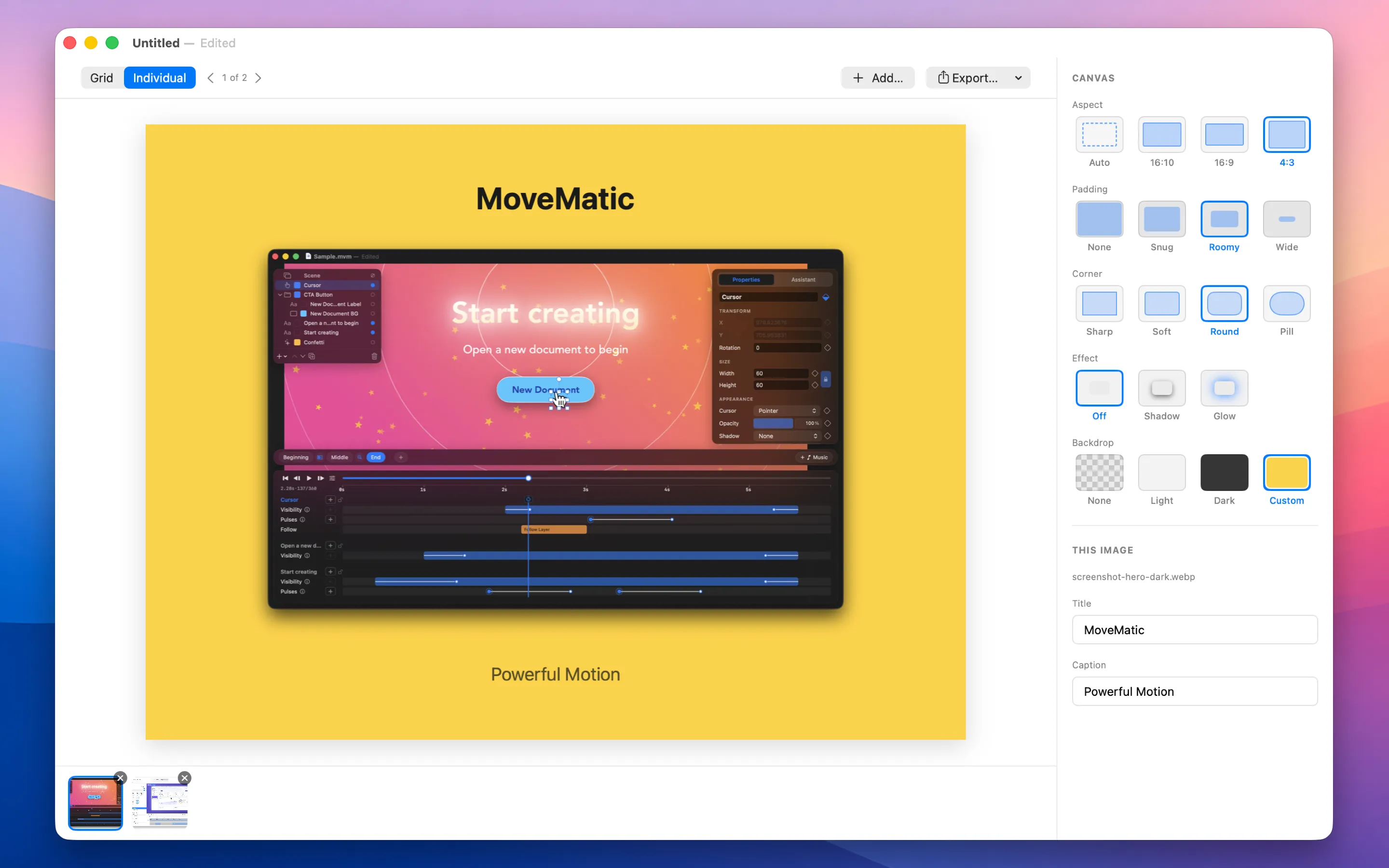The height and width of the screenshot is (868, 1389).
Task: Select the None transparent backdrop
Action: (1099, 473)
